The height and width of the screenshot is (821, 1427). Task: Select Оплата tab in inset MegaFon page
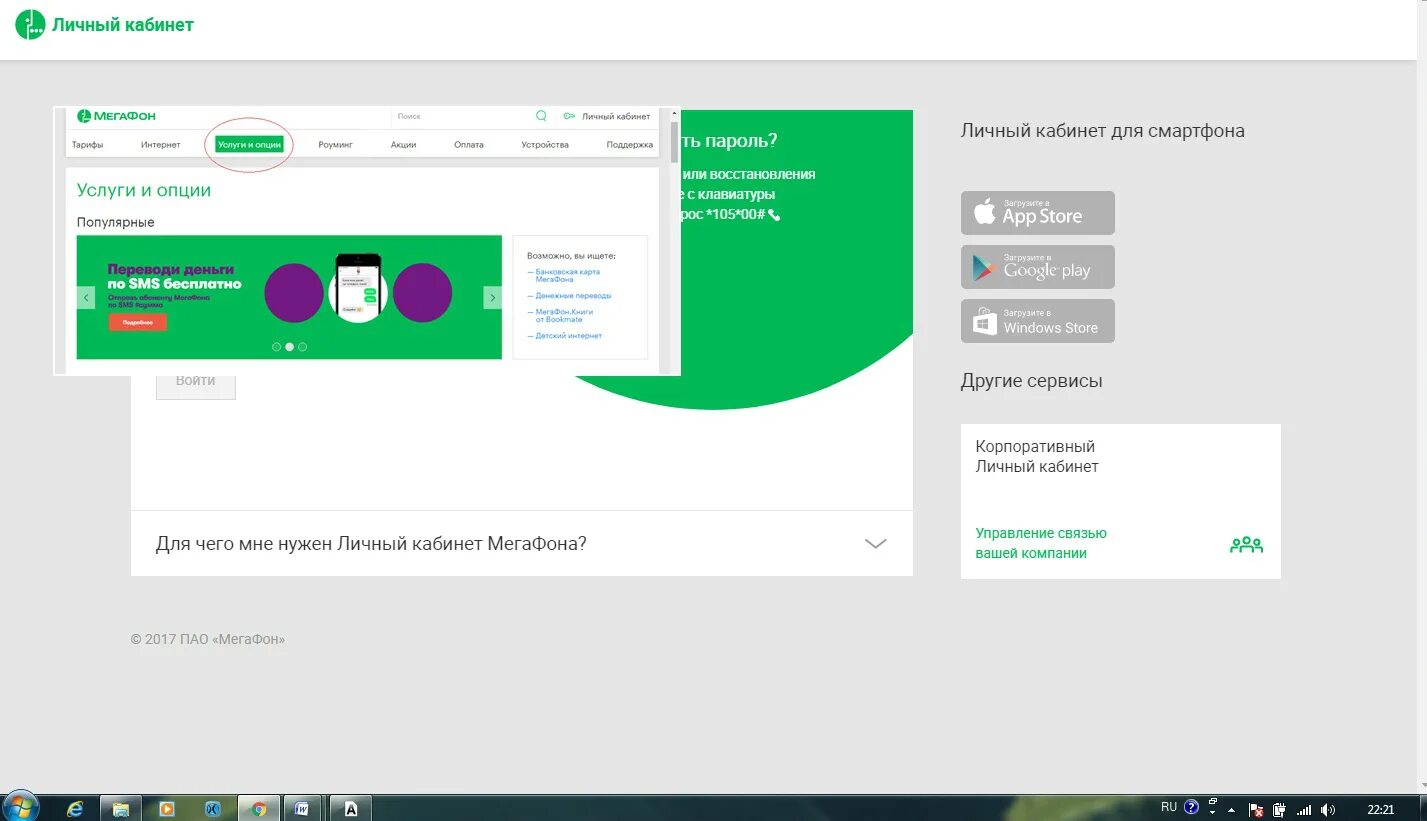point(469,145)
